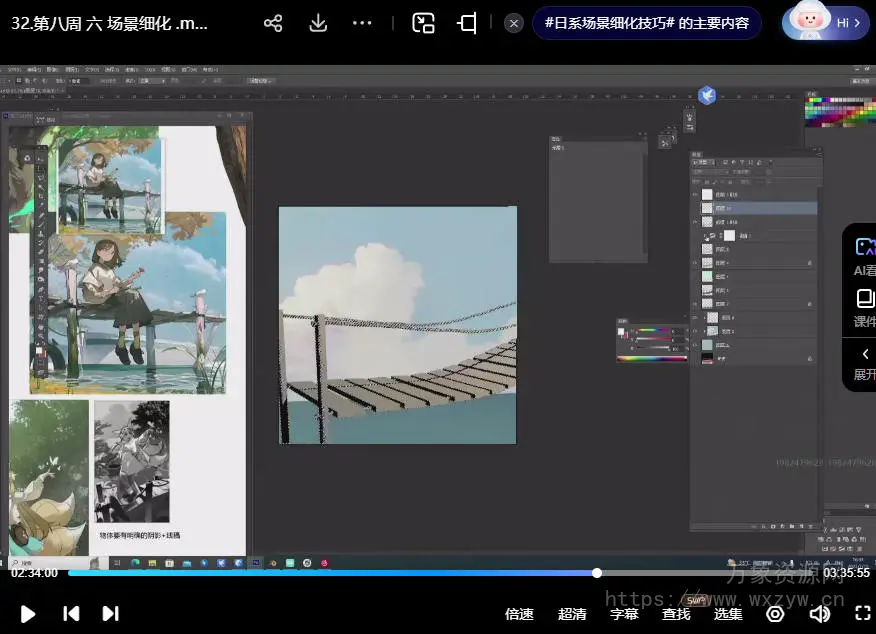Dismiss the topic suggestion with X button

(514, 23)
